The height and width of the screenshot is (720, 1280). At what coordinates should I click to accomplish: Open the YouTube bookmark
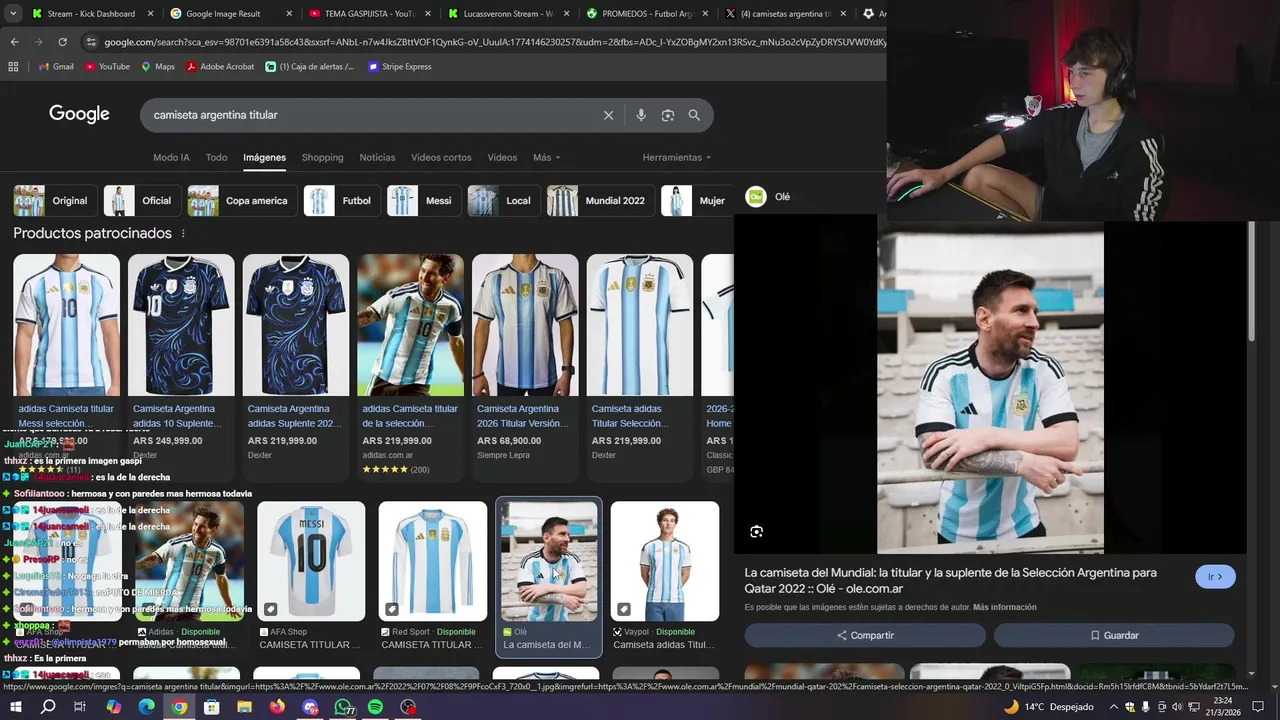point(107,67)
